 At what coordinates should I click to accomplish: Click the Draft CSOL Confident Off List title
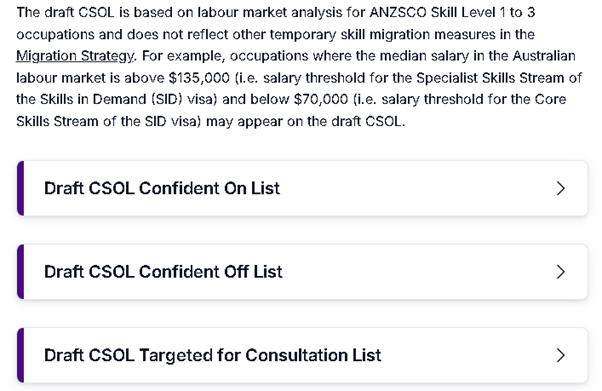click(163, 272)
